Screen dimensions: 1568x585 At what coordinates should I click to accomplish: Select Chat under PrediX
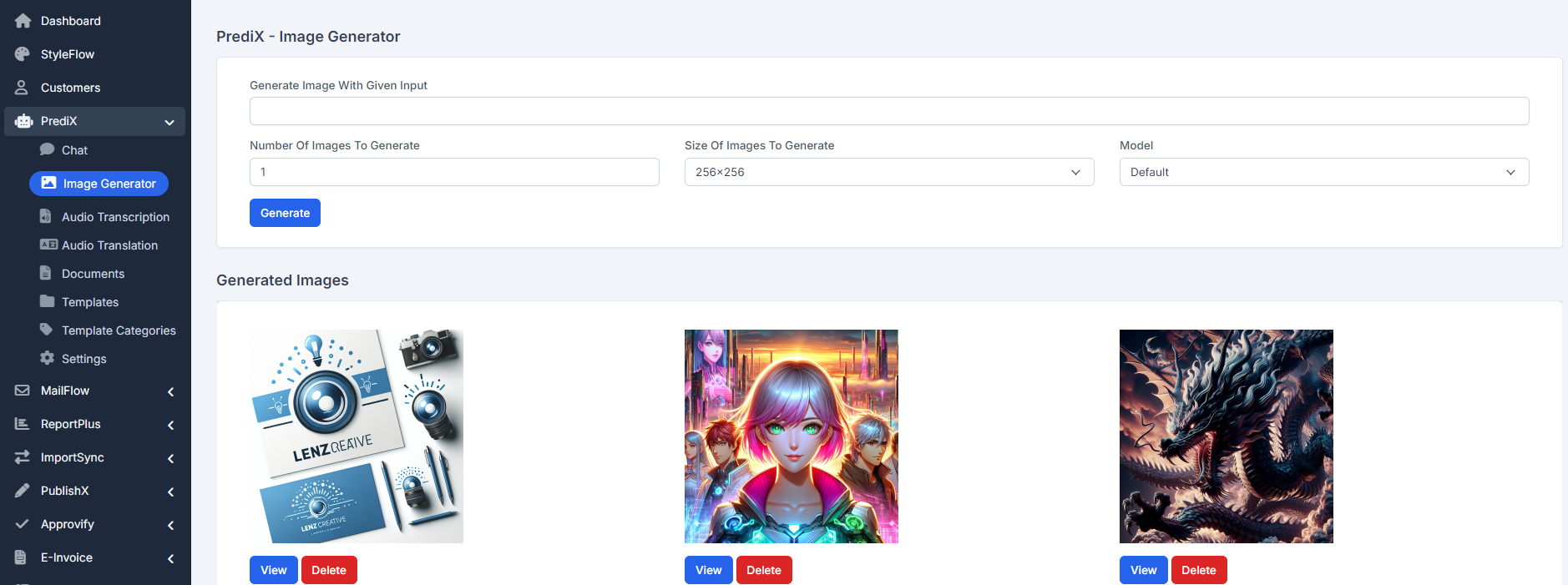click(x=74, y=150)
